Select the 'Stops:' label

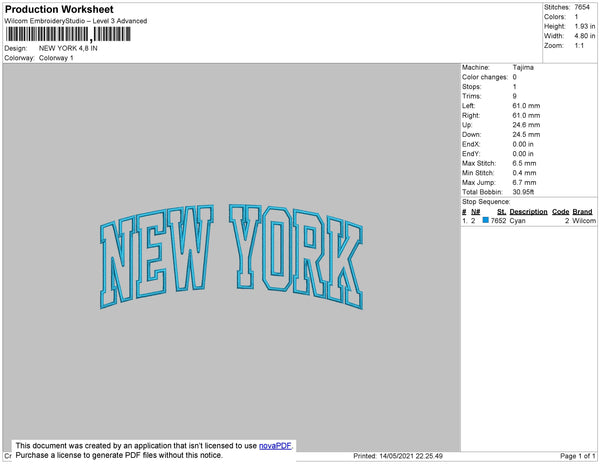(x=471, y=86)
